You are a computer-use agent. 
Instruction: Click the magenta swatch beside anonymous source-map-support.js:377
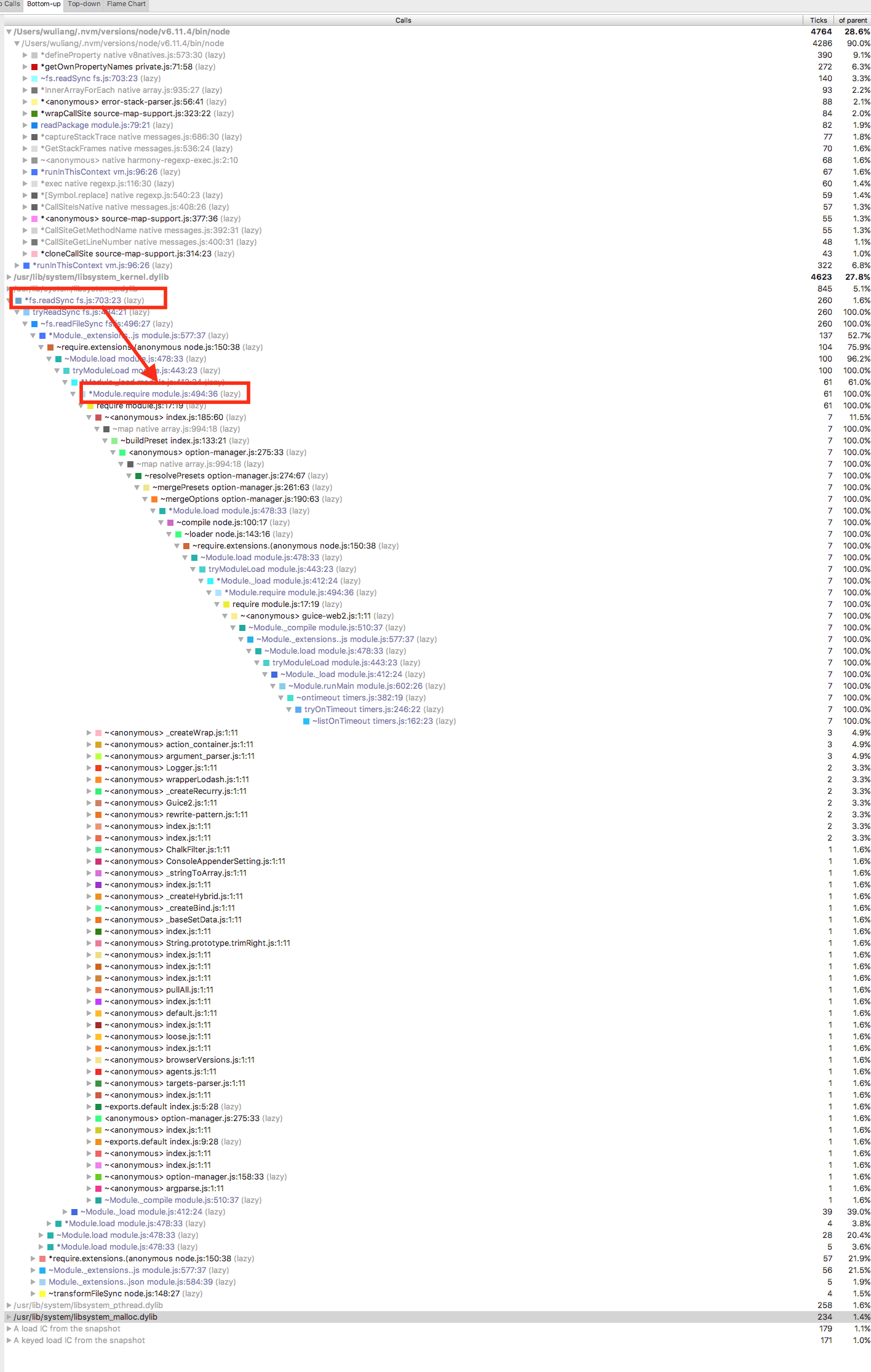pos(34,219)
